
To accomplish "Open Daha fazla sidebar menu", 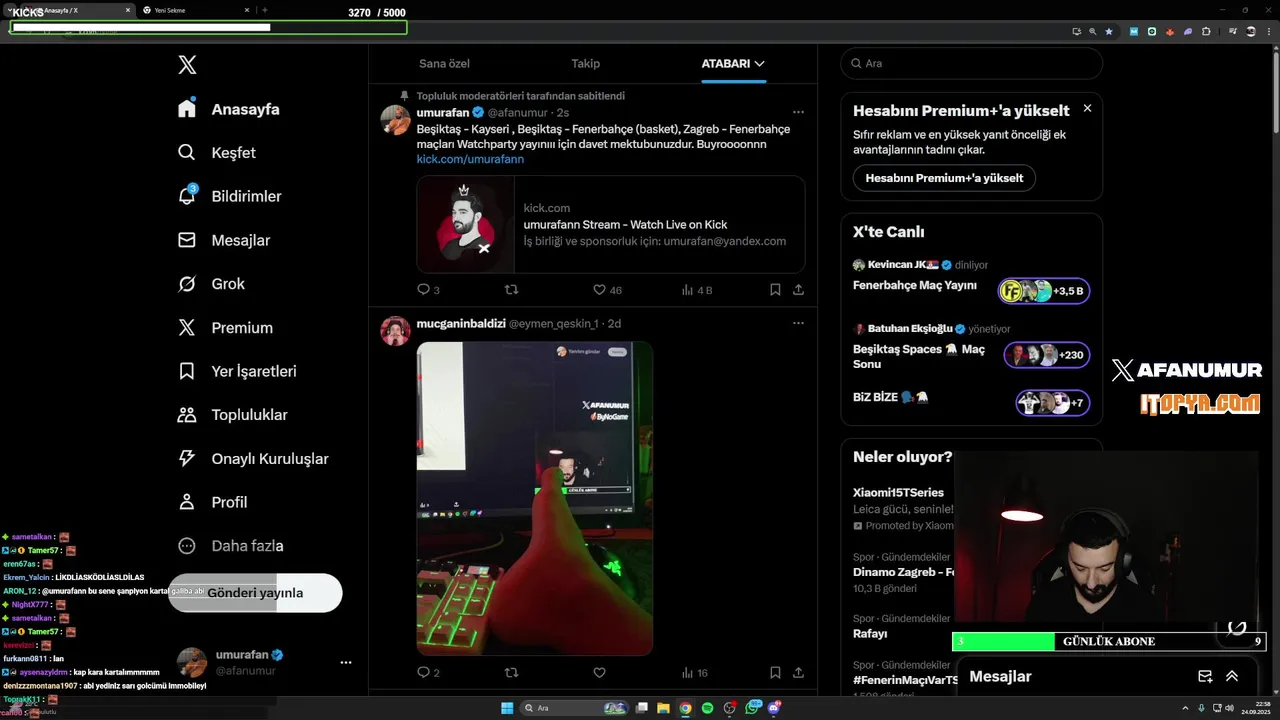I will pos(231,546).
